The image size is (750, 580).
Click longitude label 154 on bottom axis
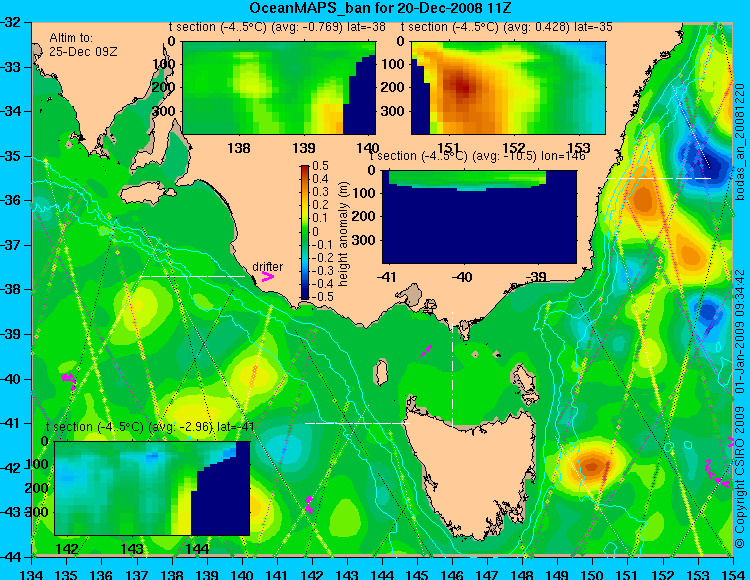pyautogui.click(x=733, y=573)
